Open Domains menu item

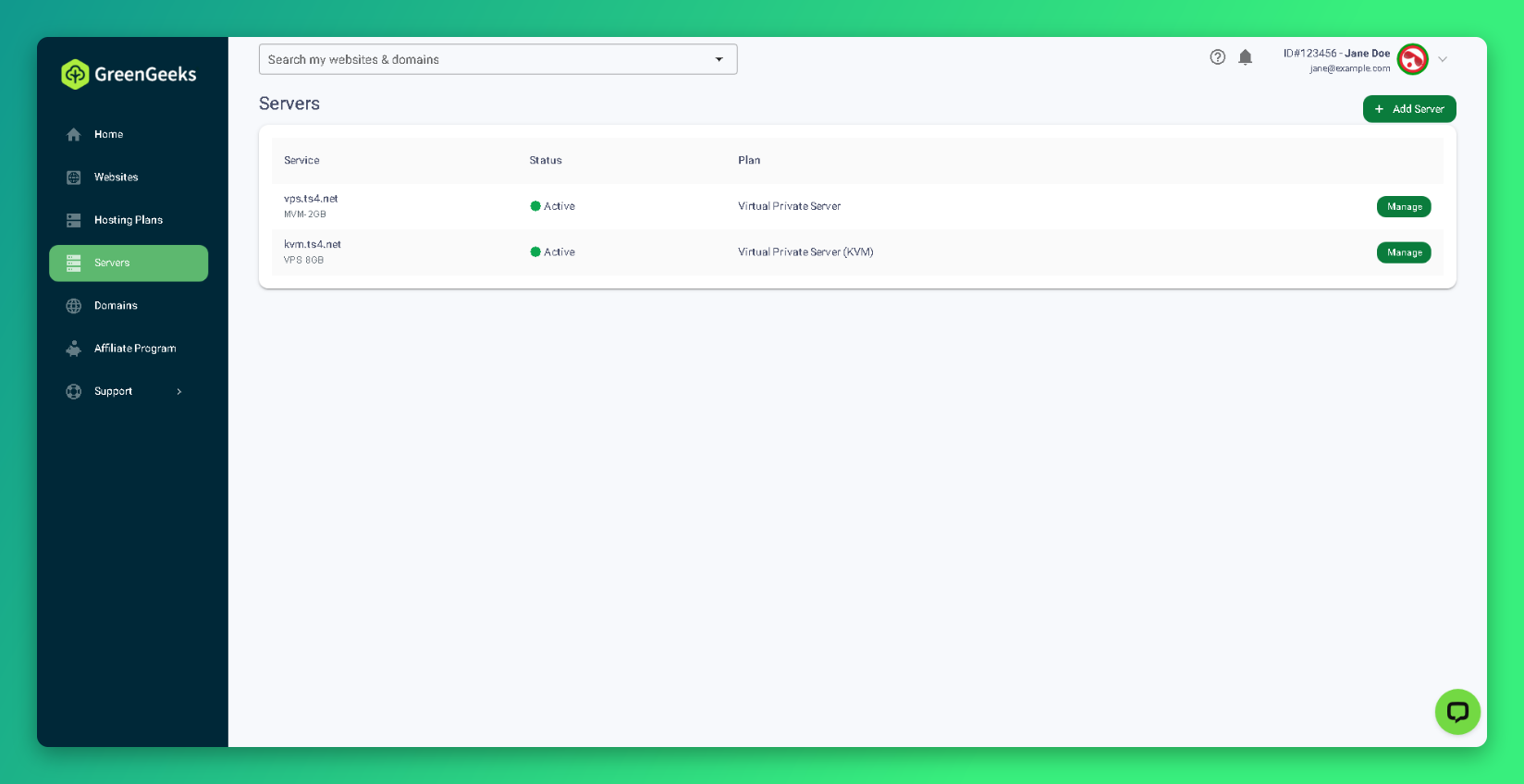pos(129,306)
